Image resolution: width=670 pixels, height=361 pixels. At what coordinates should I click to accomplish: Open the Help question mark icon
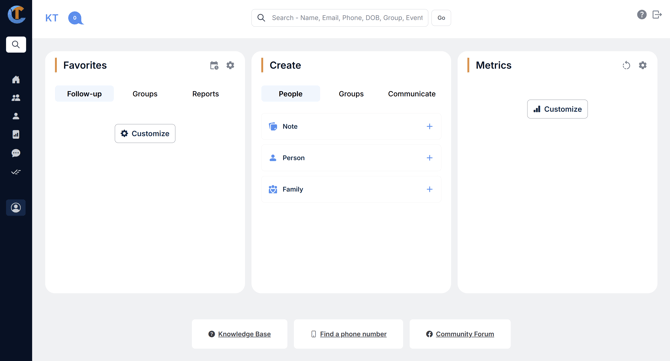tap(642, 15)
